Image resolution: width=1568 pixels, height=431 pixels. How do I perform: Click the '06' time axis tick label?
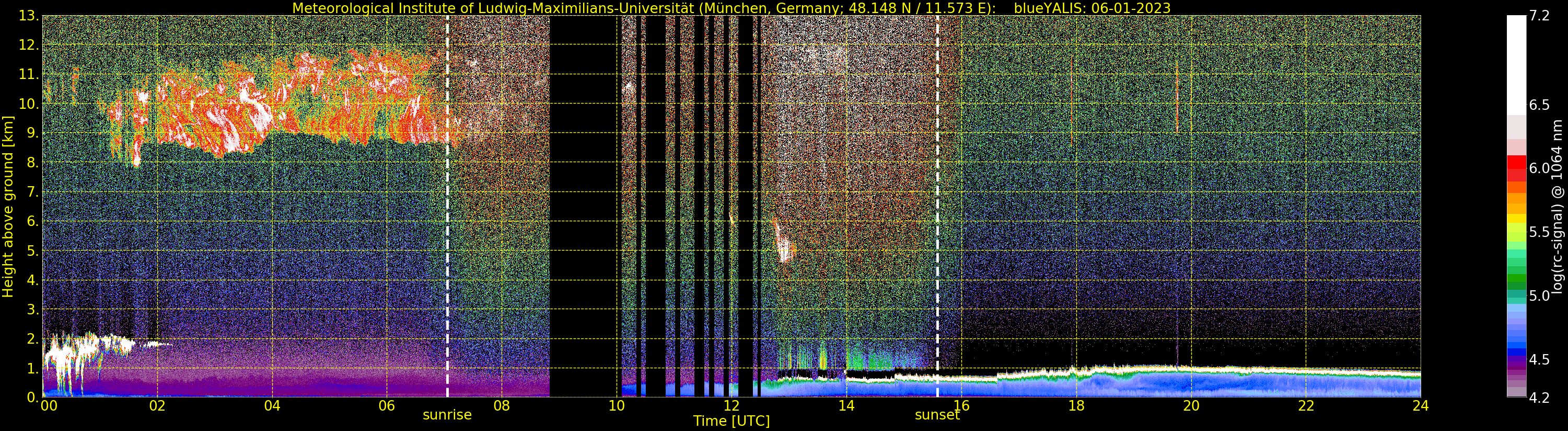(387, 405)
